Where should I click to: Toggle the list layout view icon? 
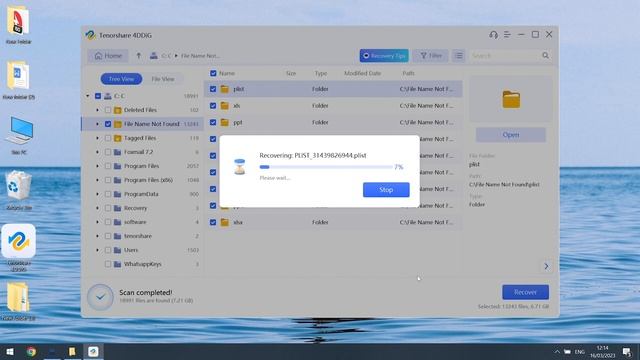(x=459, y=56)
